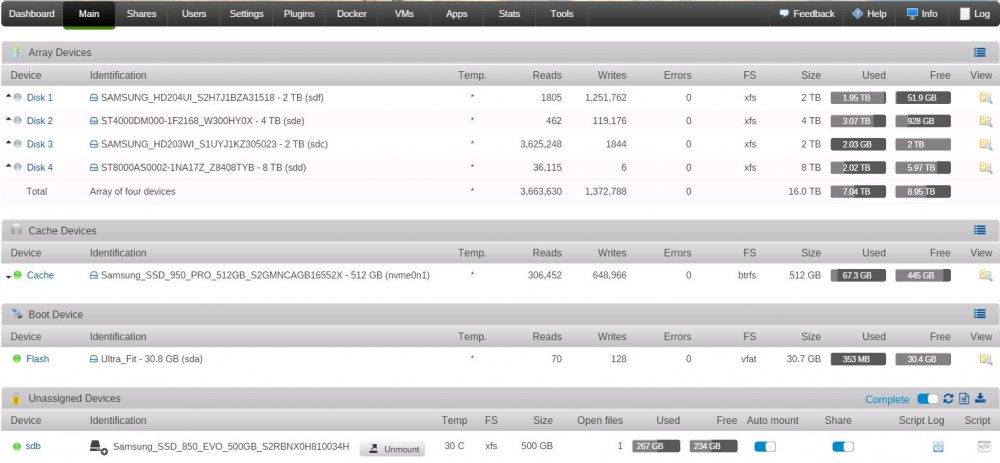Click the disk settings icon beside Samsung_SSD_850_EVO
The width and height of the screenshot is (1000, 463).
(98, 448)
